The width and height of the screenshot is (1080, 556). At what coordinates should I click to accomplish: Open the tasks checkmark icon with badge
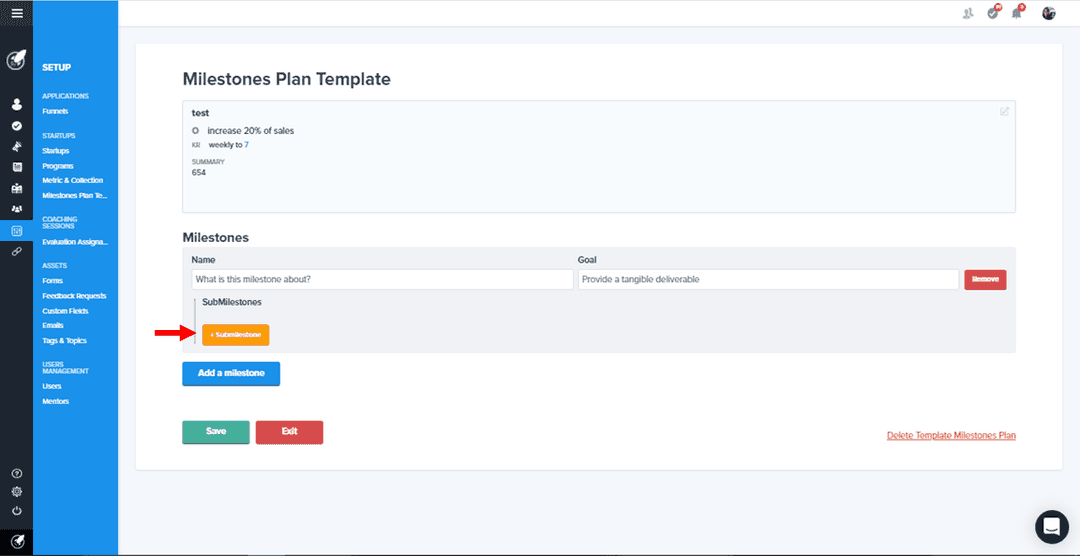coord(993,13)
